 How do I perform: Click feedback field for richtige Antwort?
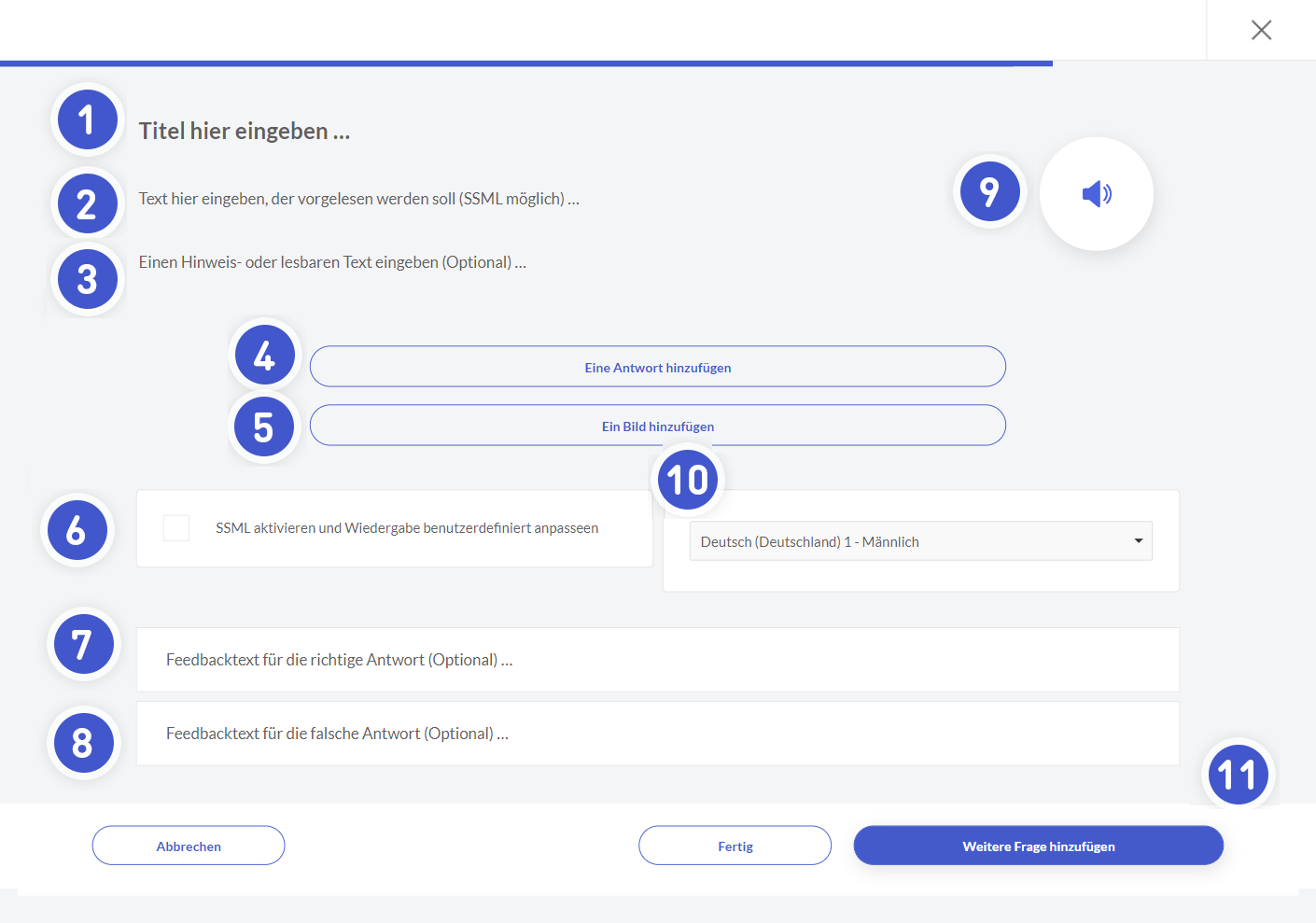tap(657, 660)
